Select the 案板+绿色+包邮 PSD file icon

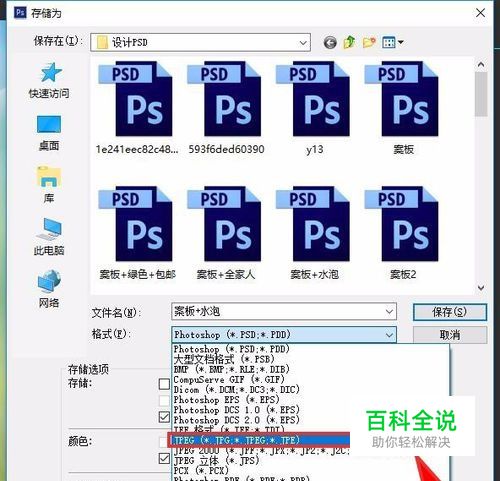(x=136, y=224)
